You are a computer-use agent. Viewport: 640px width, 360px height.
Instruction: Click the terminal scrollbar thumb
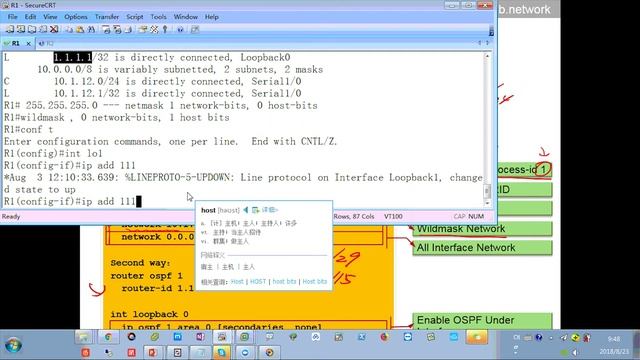point(487,191)
